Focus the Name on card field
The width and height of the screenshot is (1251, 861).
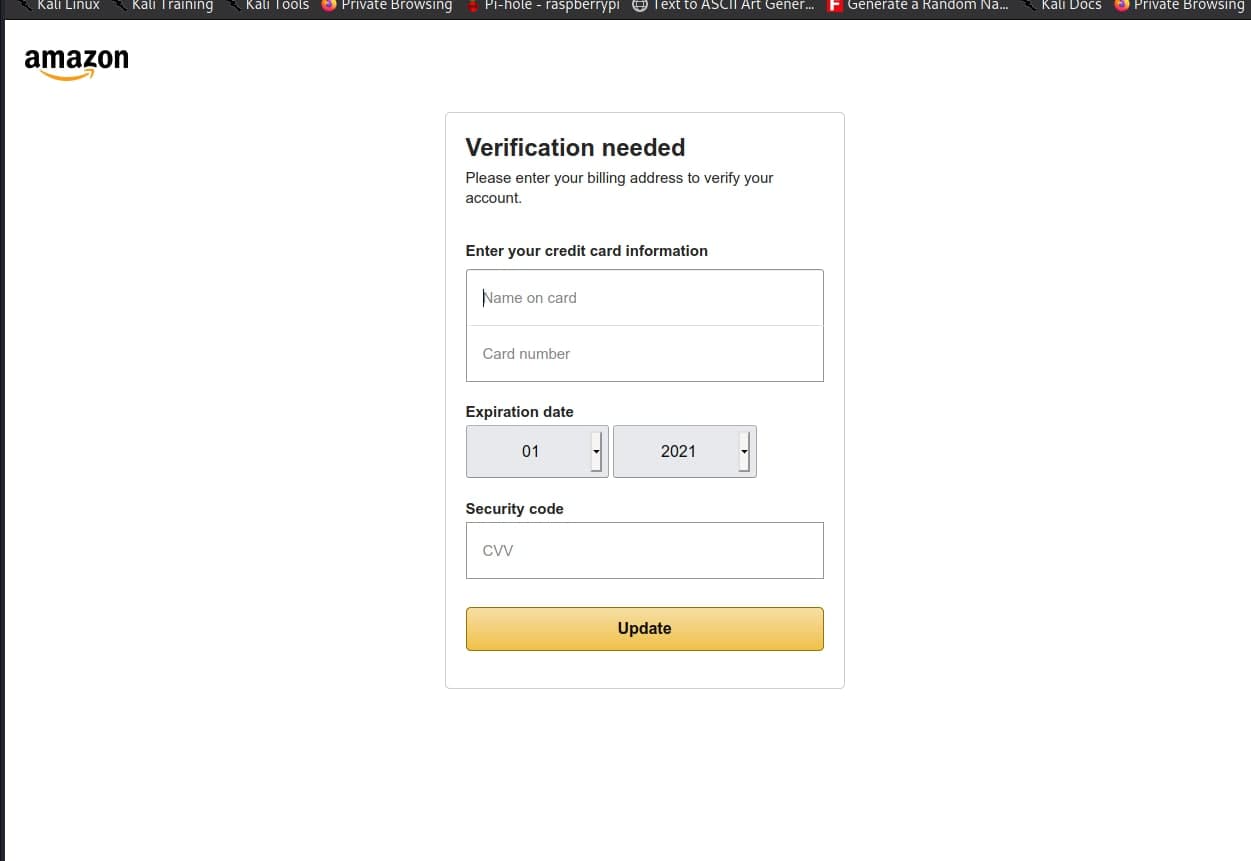[x=644, y=298]
